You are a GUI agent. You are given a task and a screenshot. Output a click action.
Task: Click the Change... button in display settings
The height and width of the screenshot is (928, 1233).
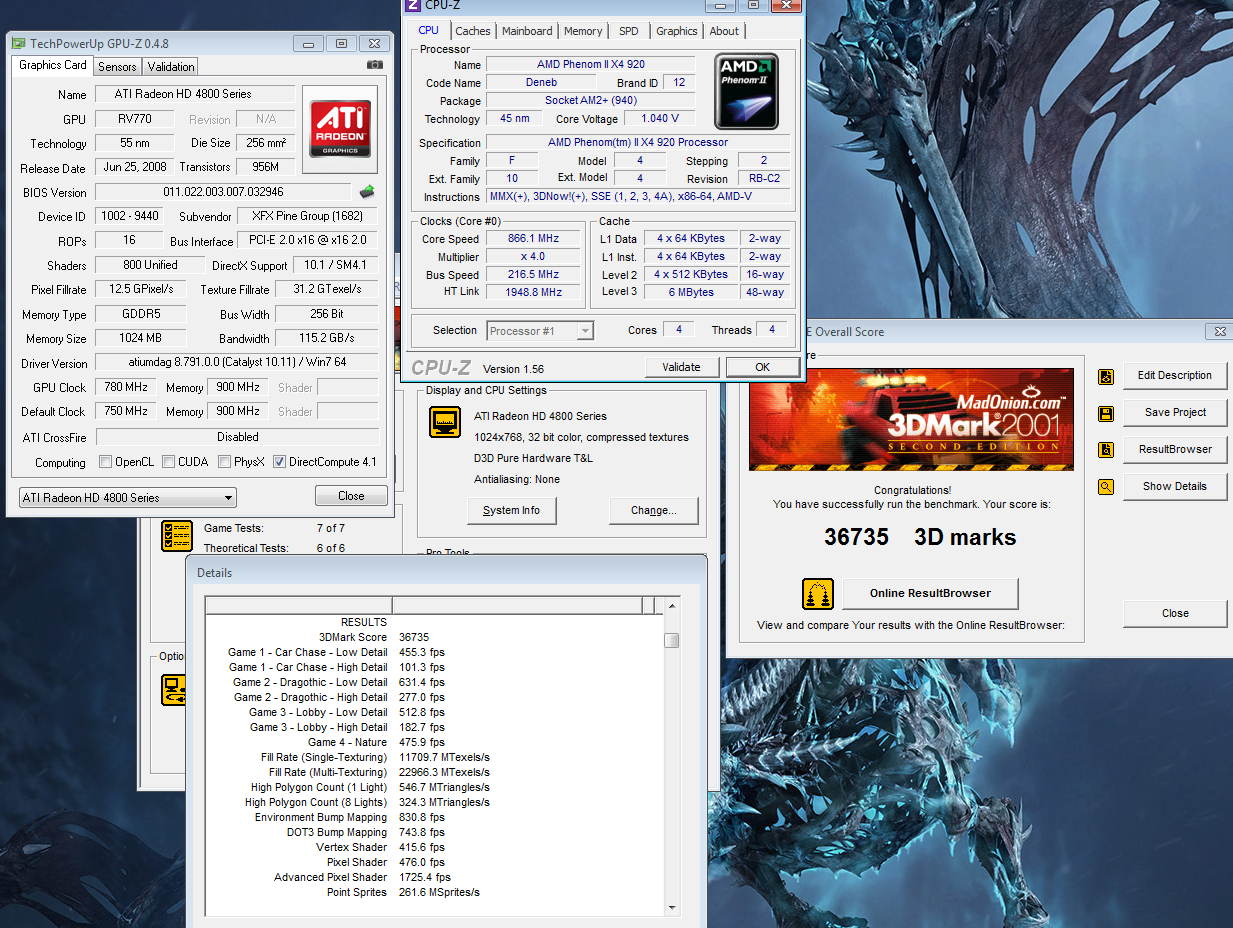coord(654,510)
